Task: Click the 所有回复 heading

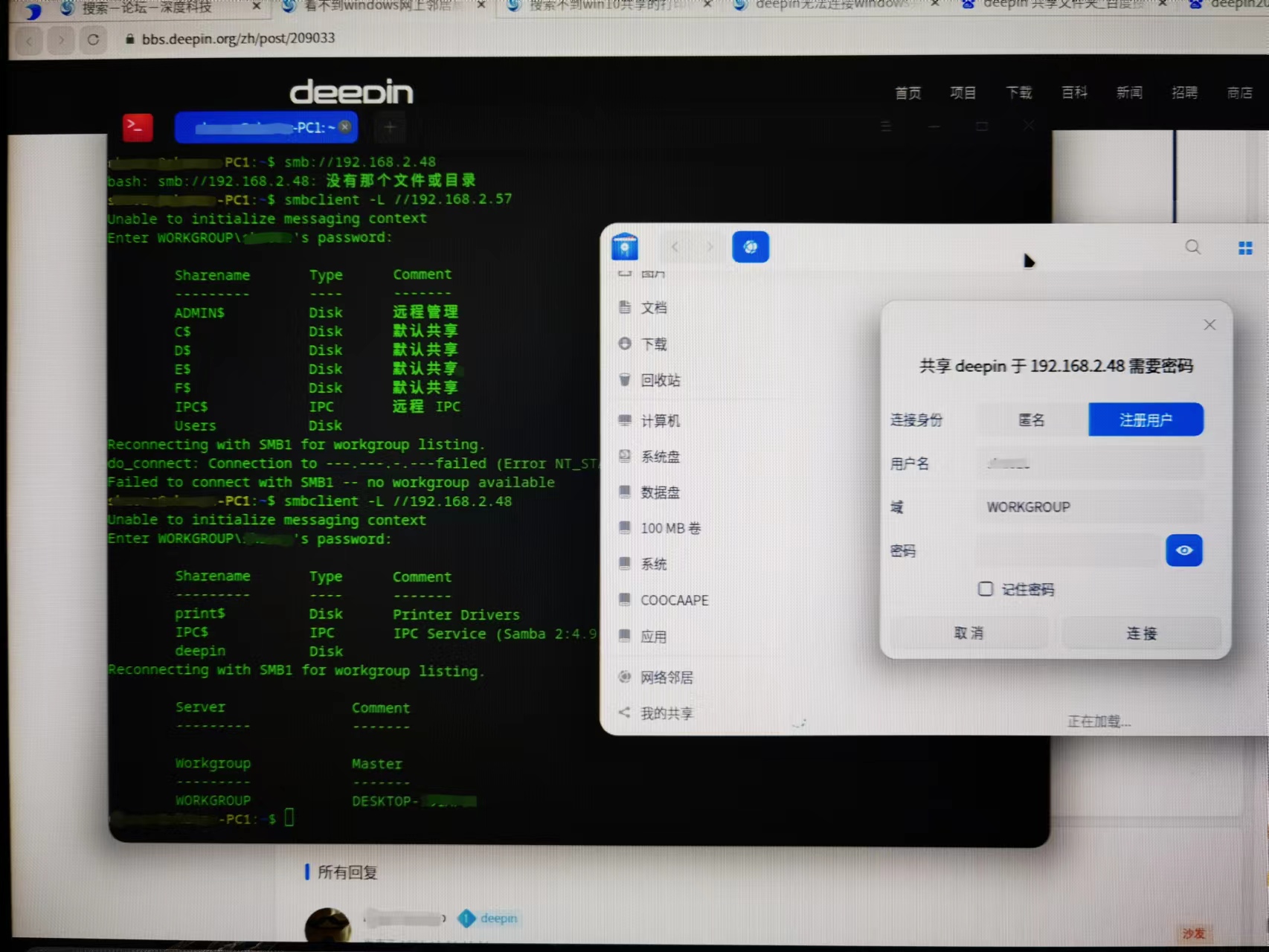Action: click(347, 872)
